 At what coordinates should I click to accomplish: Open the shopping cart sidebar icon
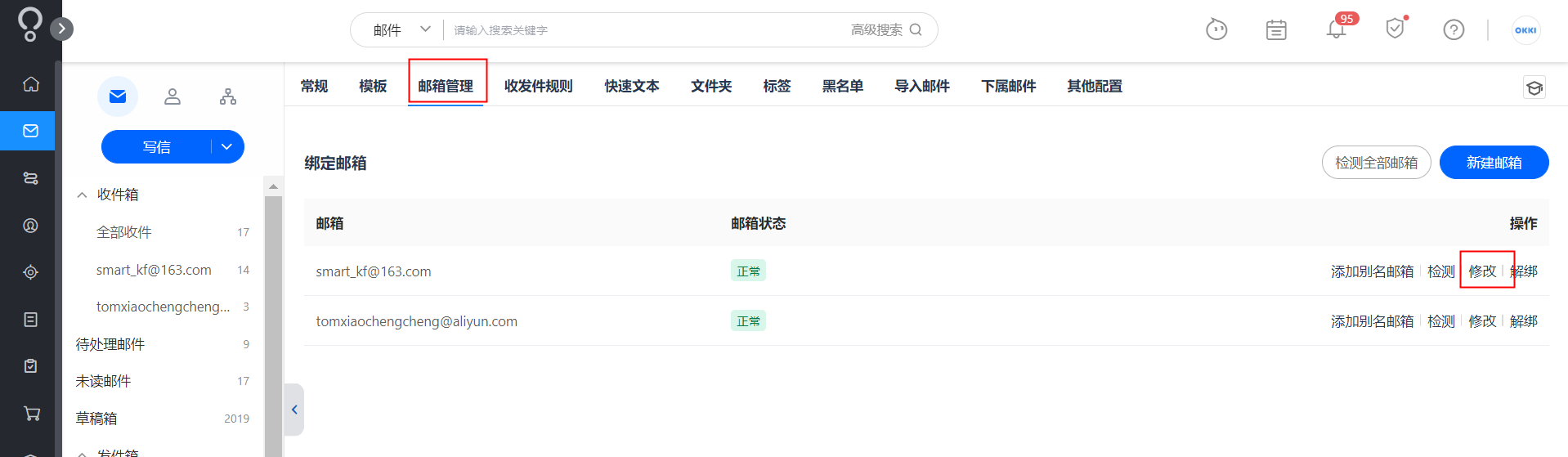[x=32, y=414]
